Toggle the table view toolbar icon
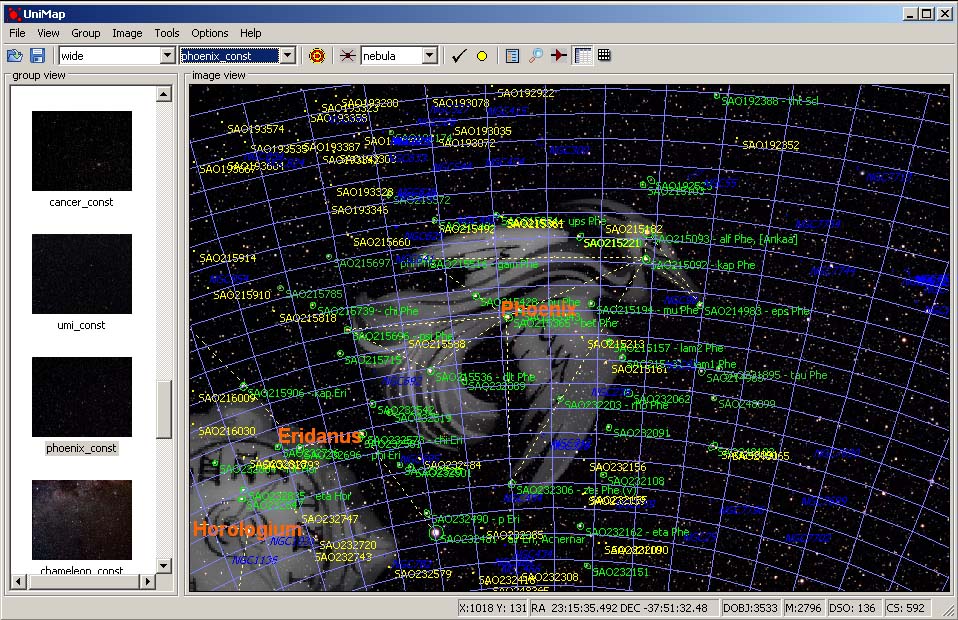 [x=583, y=56]
